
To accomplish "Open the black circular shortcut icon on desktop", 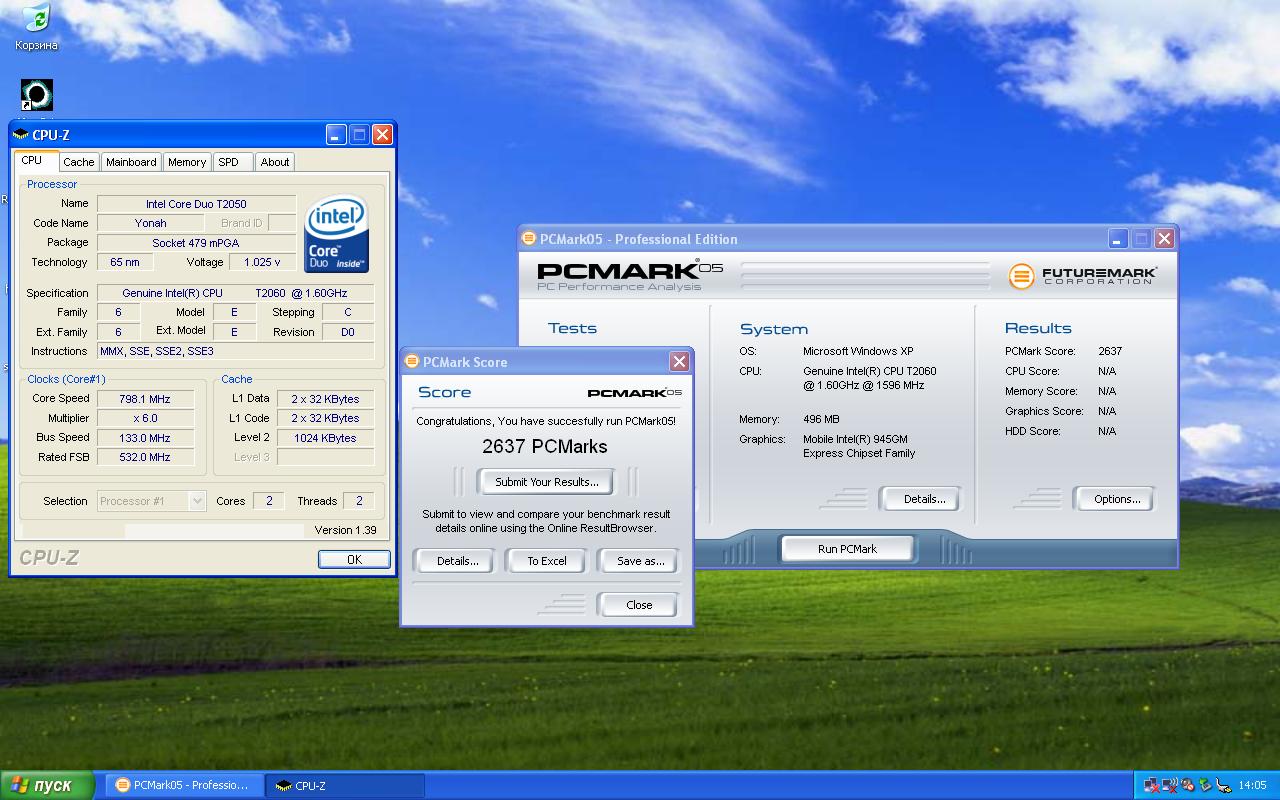I will tap(36, 95).
